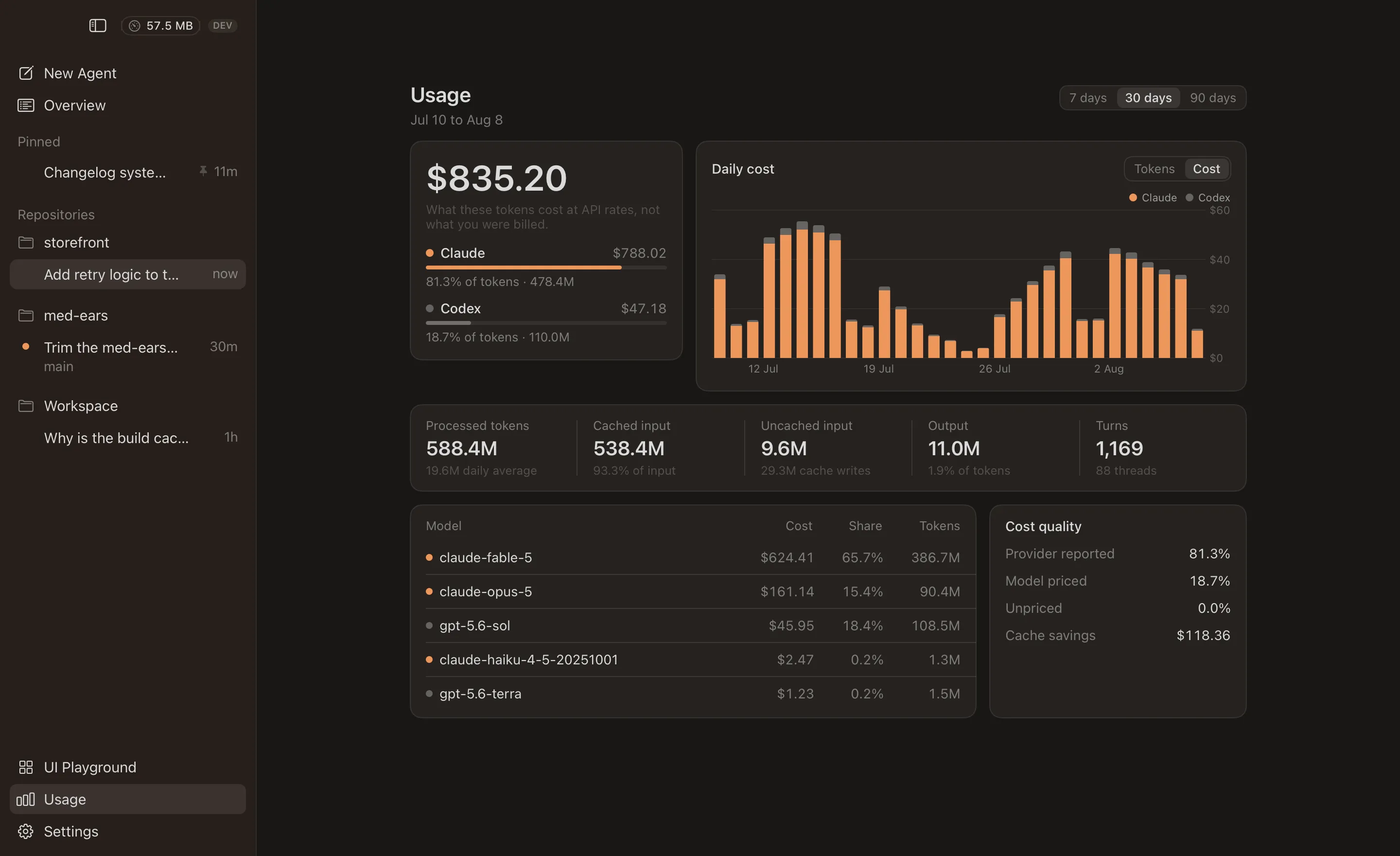Click Turns 1,169 value

(x=1119, y=448)
